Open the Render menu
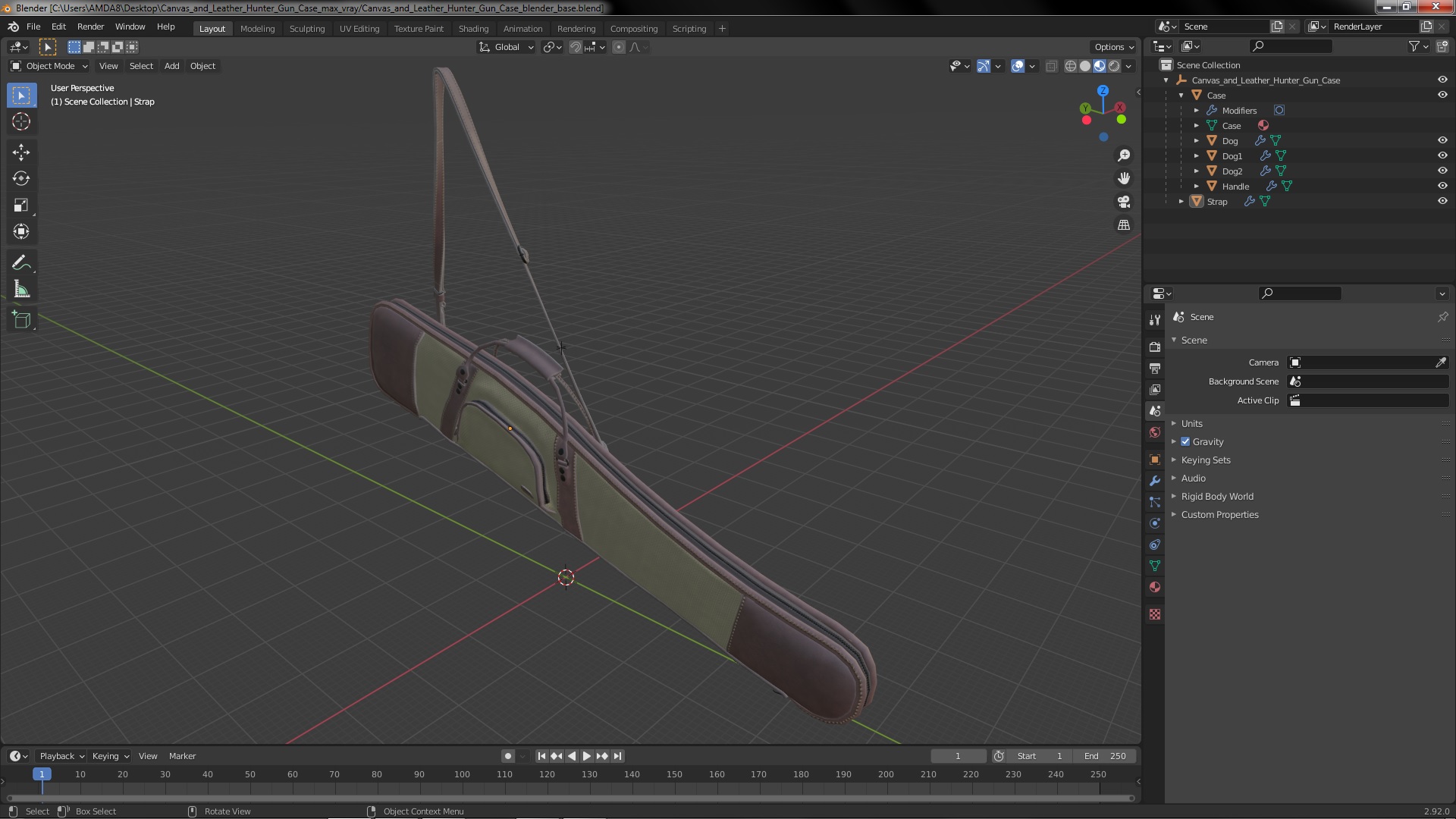This screenshot has height=819, width=1456. pyautogui.click(x=90, y=27)
